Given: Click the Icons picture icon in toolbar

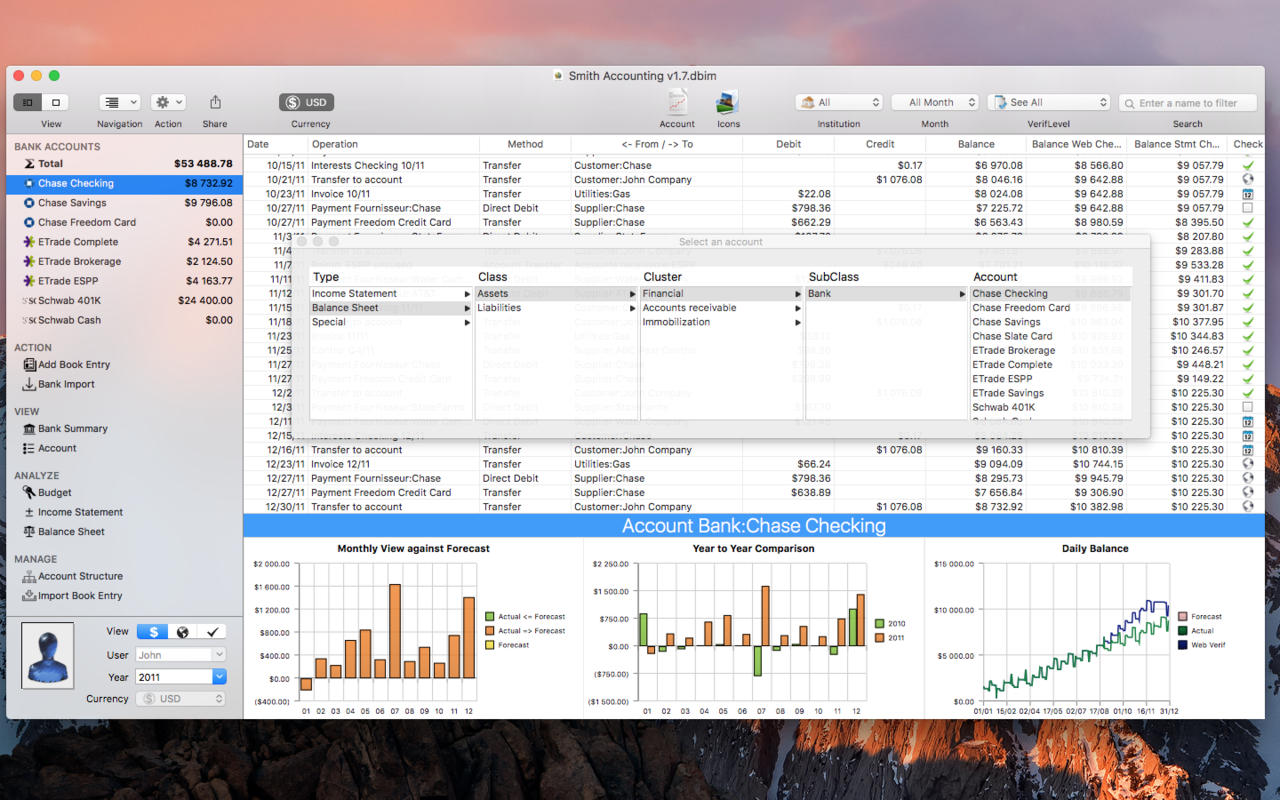Looking at the screenshot, I should click(728, 102).
